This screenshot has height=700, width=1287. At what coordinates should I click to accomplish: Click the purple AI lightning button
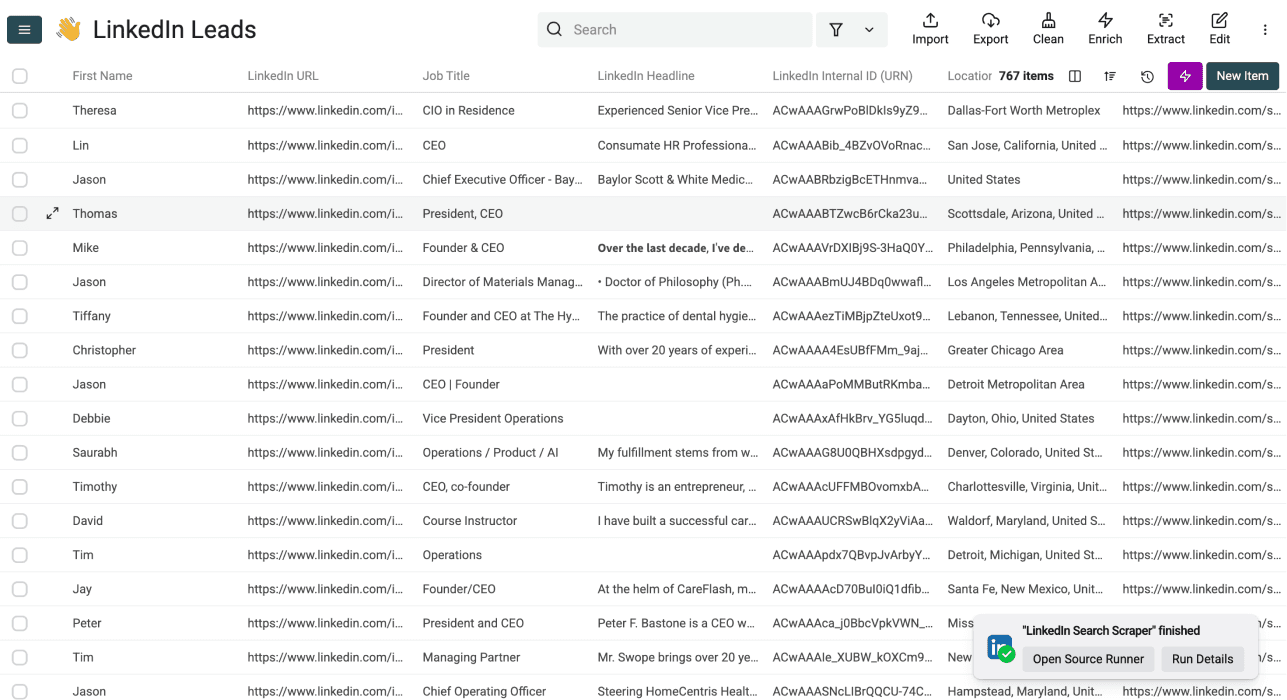(1184, 75)
